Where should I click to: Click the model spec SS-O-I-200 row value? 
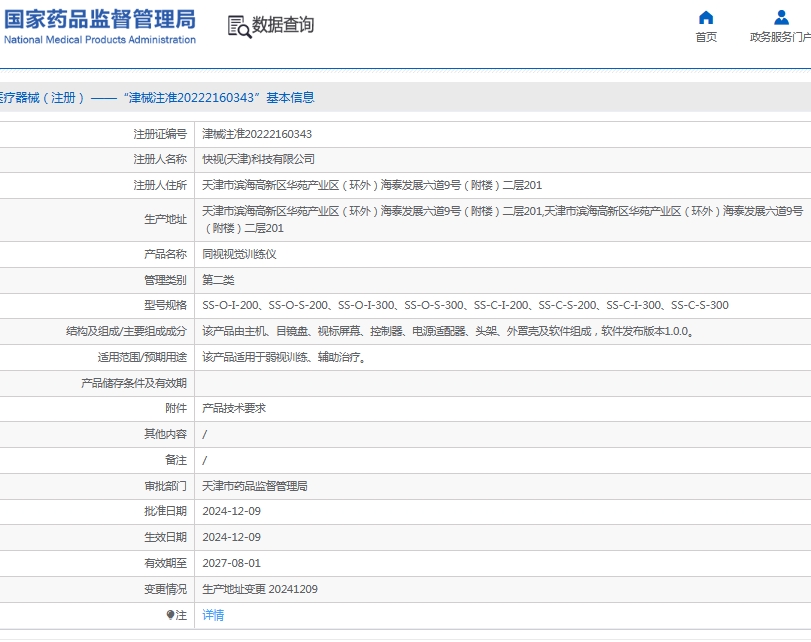tap(465, 305)
